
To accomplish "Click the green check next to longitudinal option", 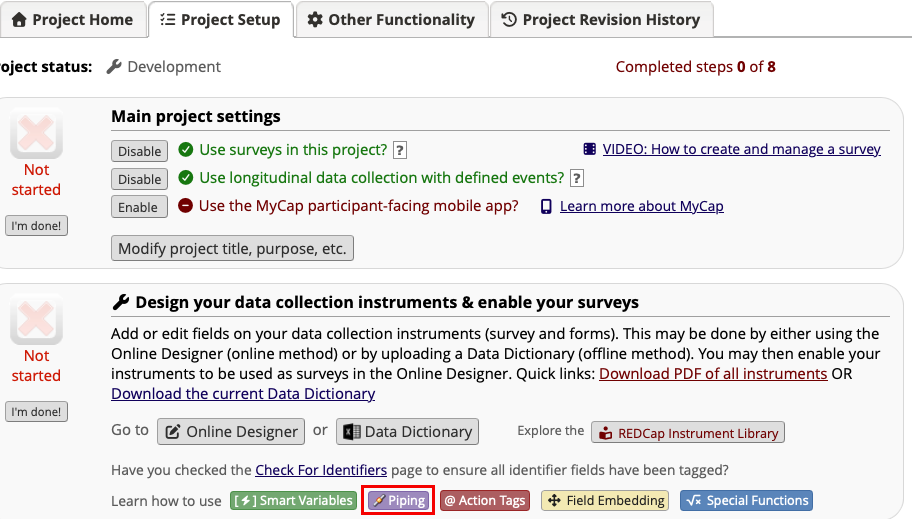I will tap(186, 177).
